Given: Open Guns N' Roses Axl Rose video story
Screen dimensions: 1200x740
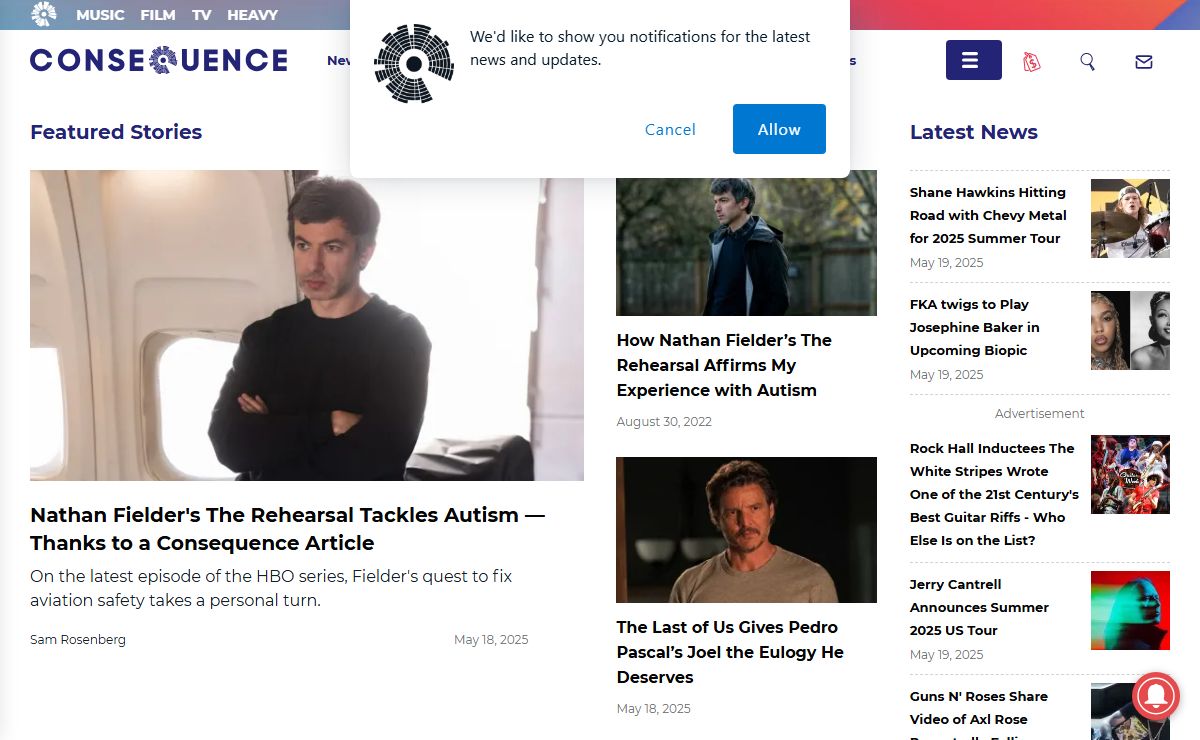Looking at the screenshot, I should pos(978,716).
